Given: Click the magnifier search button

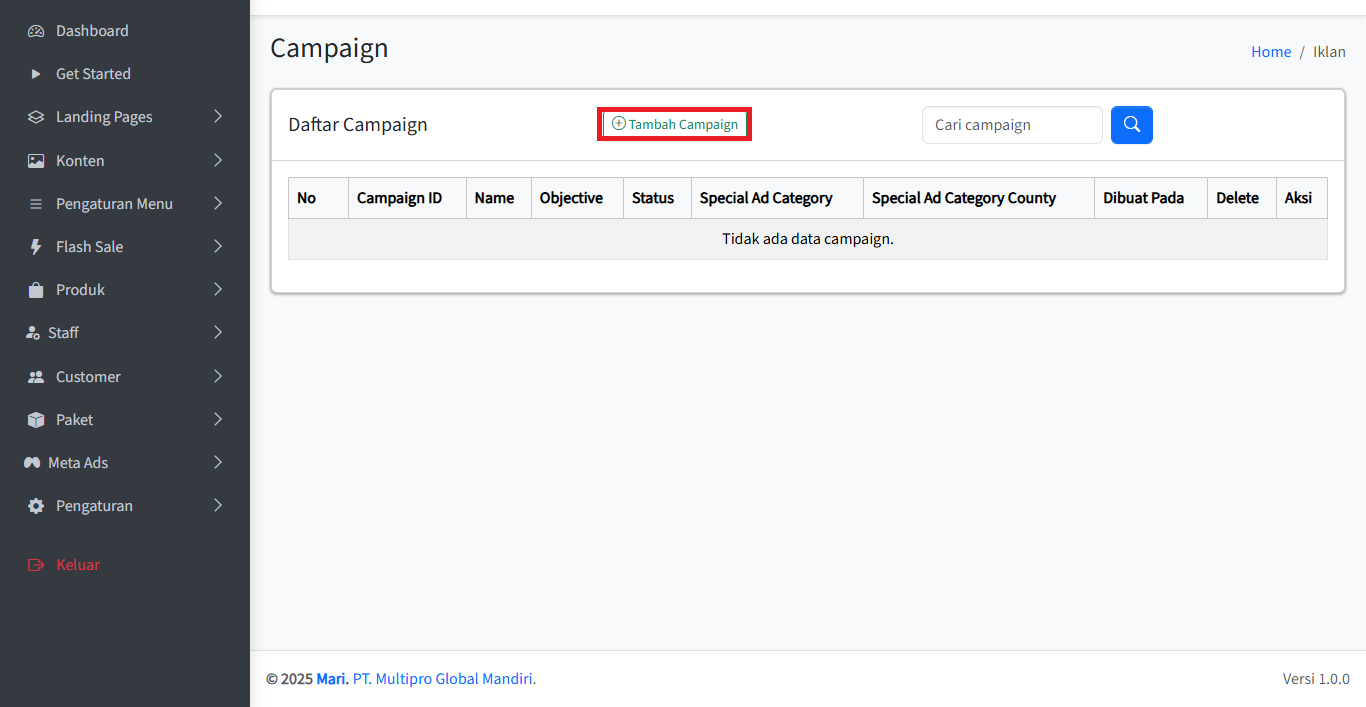Looking at the screenshot, I should point(1131,125).
